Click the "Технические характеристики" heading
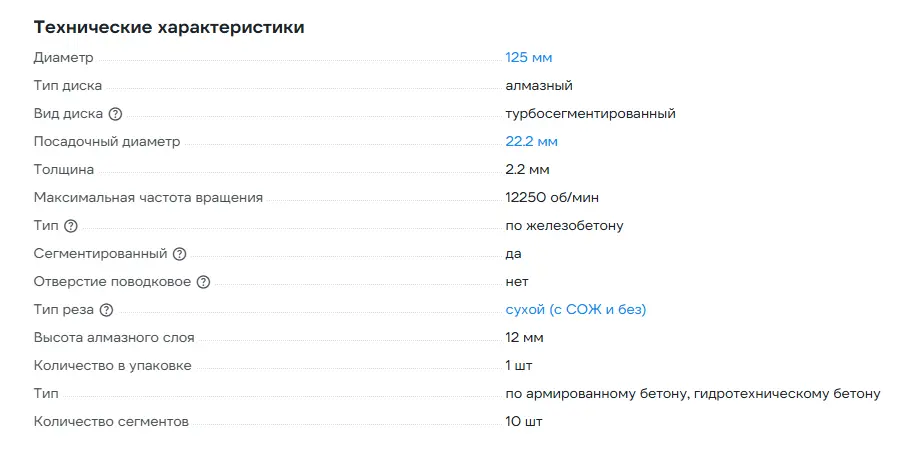Viewport: 911px width, 456px height. pyautogui.click(x=169, y=27)
